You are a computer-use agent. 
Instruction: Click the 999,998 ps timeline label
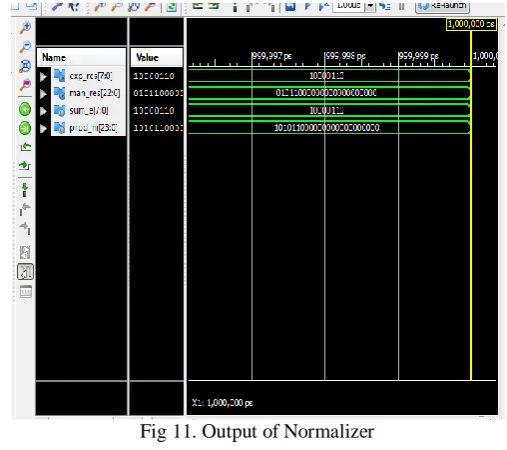click(x=345, y=56)
